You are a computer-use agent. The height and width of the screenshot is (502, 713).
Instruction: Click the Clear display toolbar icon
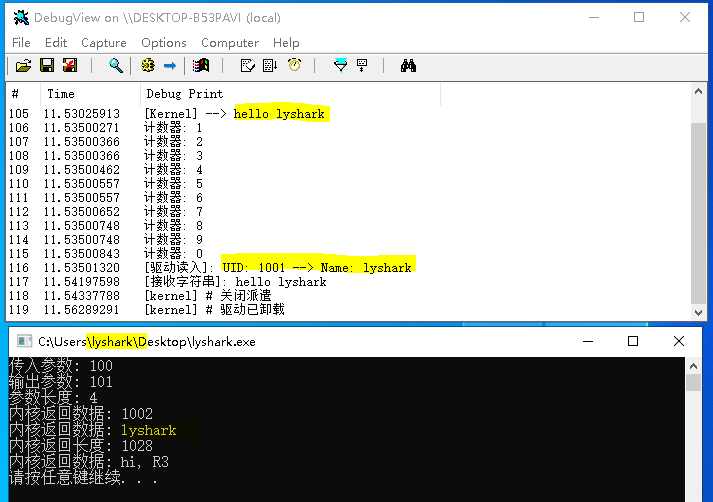[x=70, y=66]
